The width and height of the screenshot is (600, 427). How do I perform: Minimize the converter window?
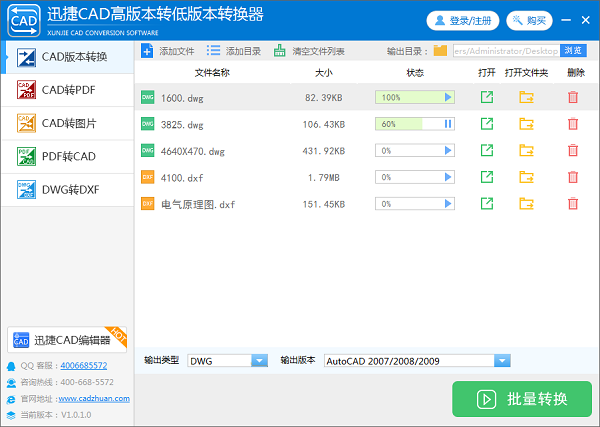click(566, 20)
